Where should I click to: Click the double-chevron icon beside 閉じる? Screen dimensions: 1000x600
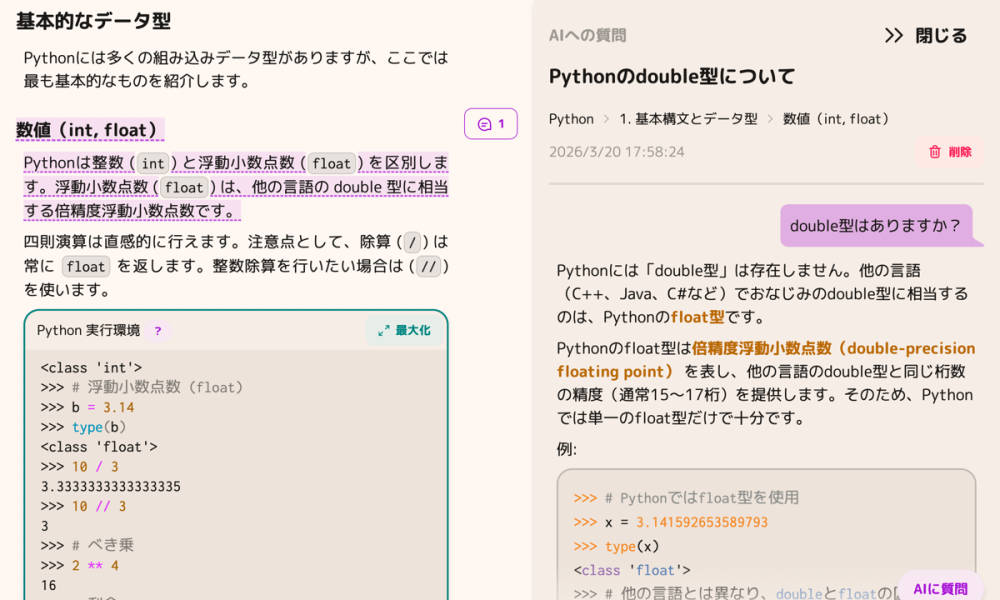(893, 34)
